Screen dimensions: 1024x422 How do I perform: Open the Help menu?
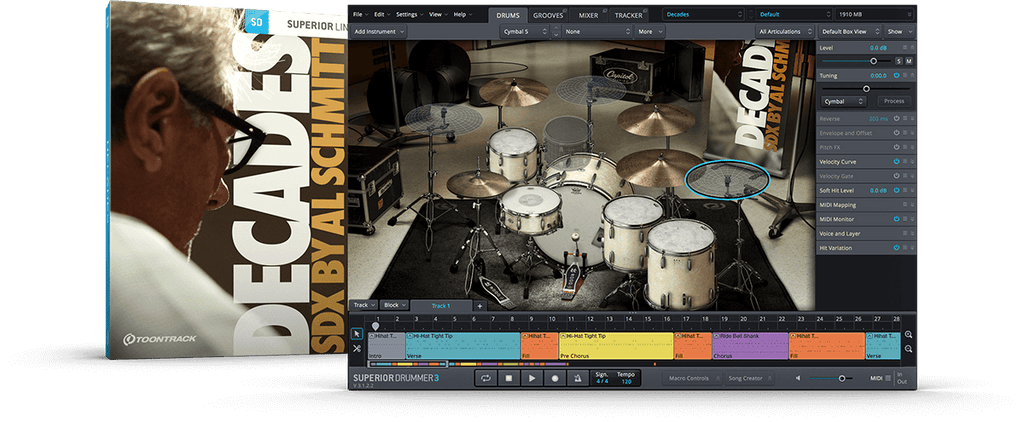[x=463, y=14]
